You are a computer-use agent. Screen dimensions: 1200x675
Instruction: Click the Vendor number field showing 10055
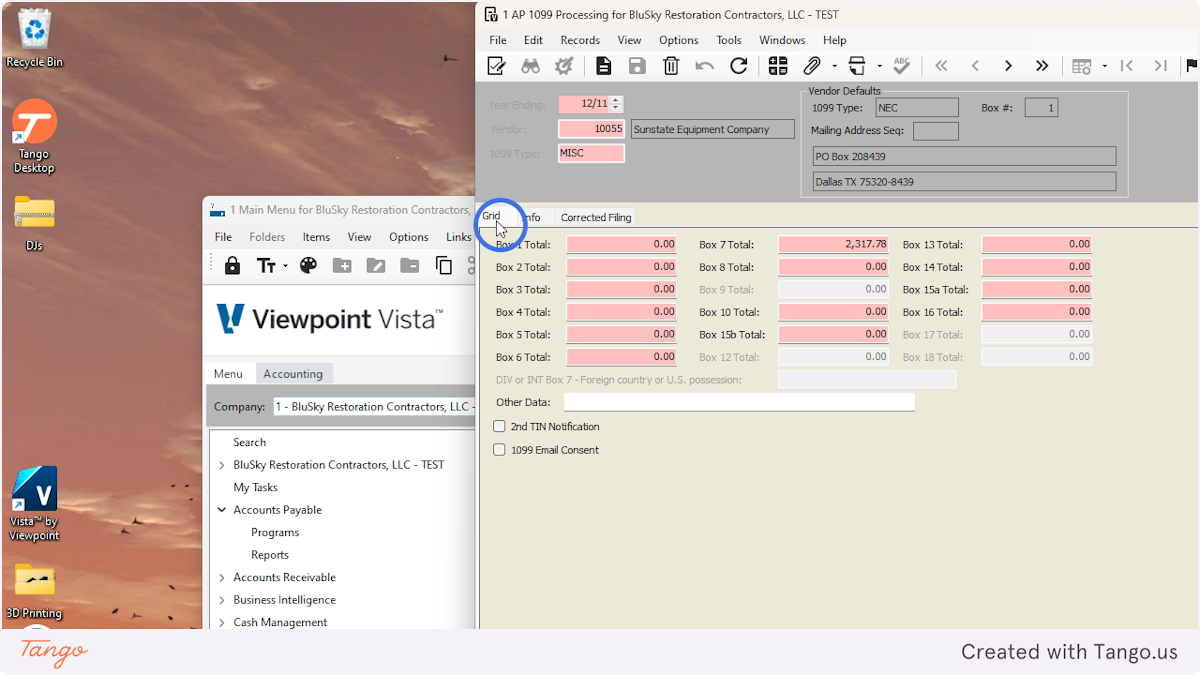point(592,129)
